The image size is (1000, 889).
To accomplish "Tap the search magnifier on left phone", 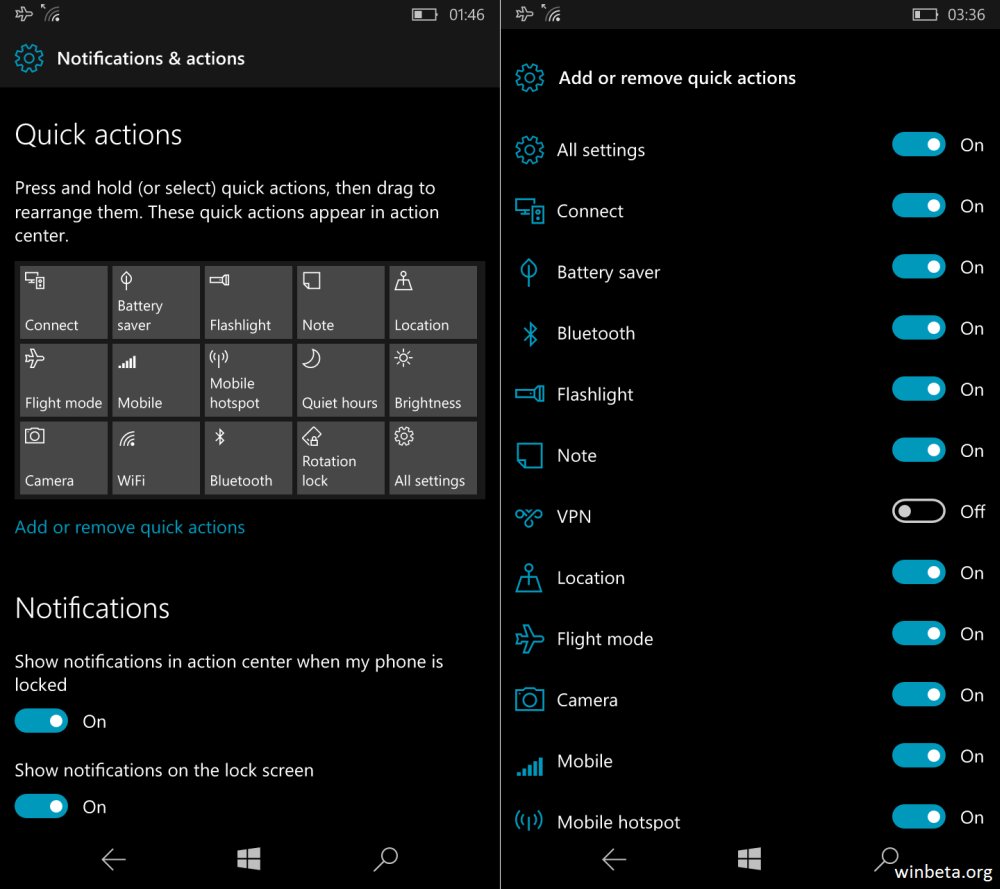I will coord(385,858).
